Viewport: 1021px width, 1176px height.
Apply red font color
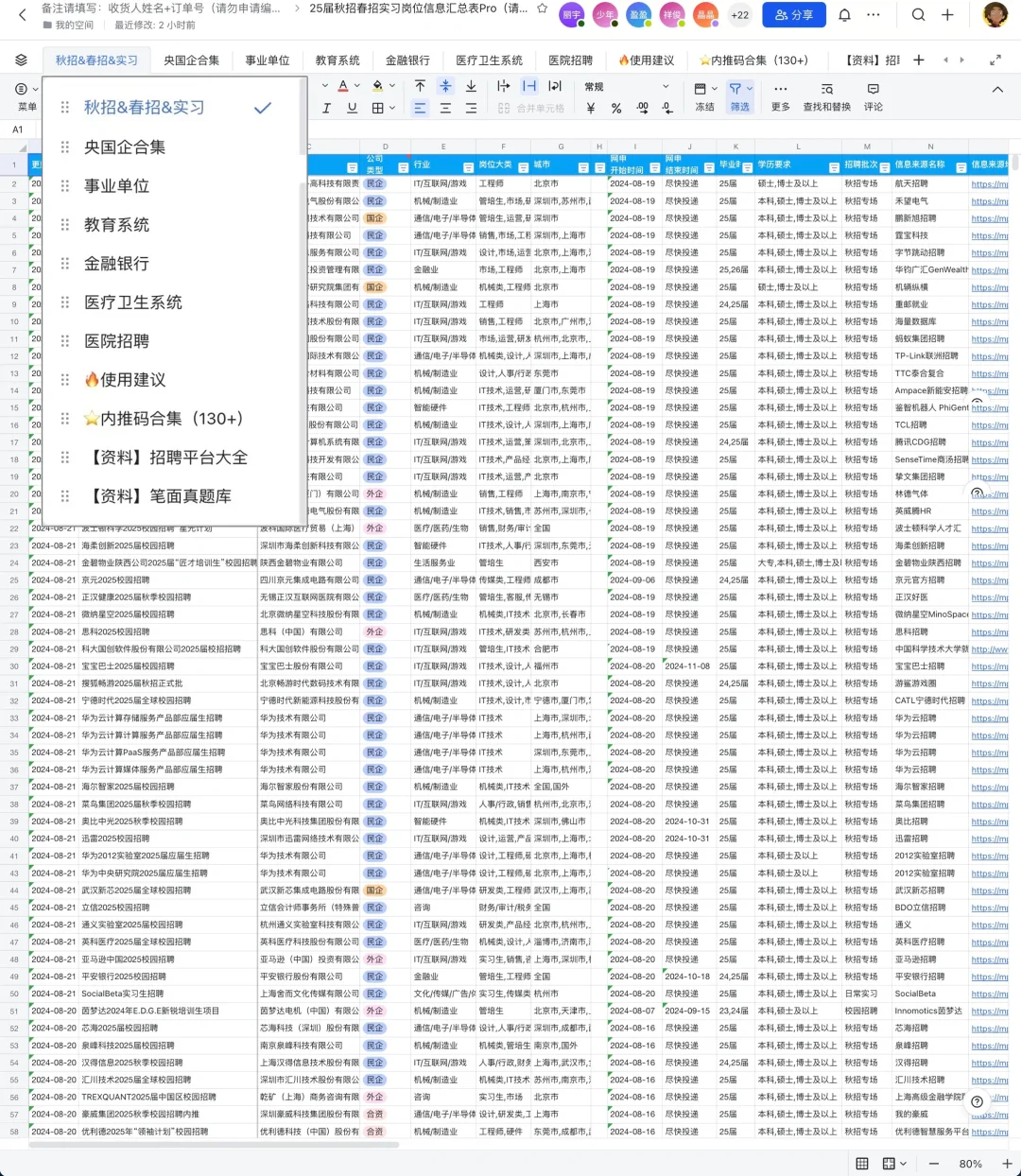point(343,86)
